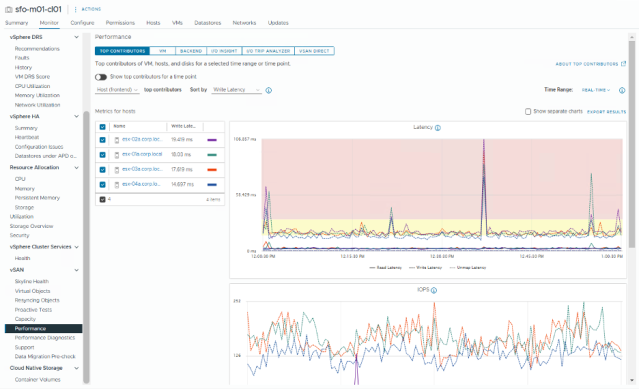Open the Actions menu dots icon
The width and height of the screenshot is (639, 389).
[x=75, y=9]
